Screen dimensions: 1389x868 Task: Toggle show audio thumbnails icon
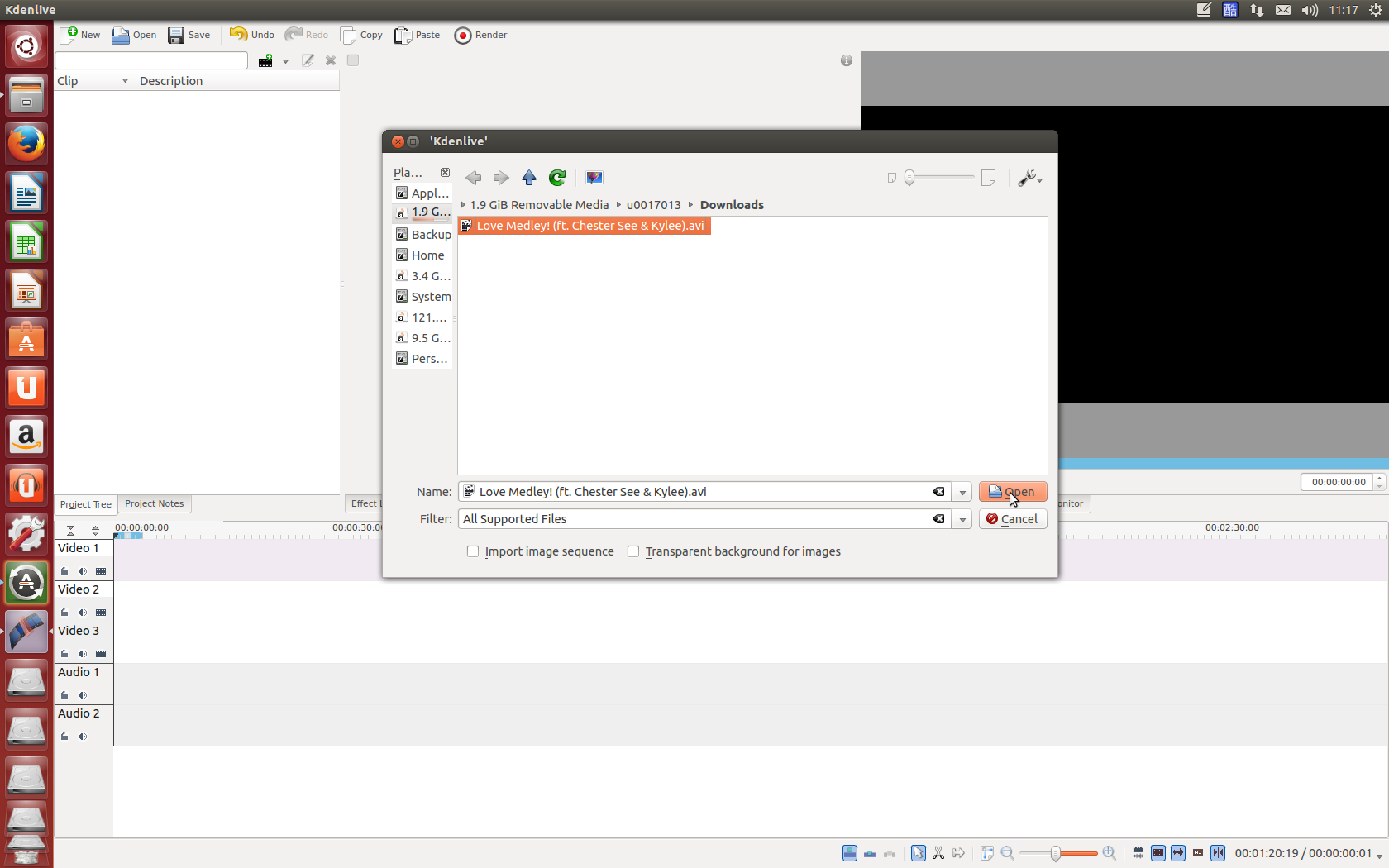pos(1178,853)
